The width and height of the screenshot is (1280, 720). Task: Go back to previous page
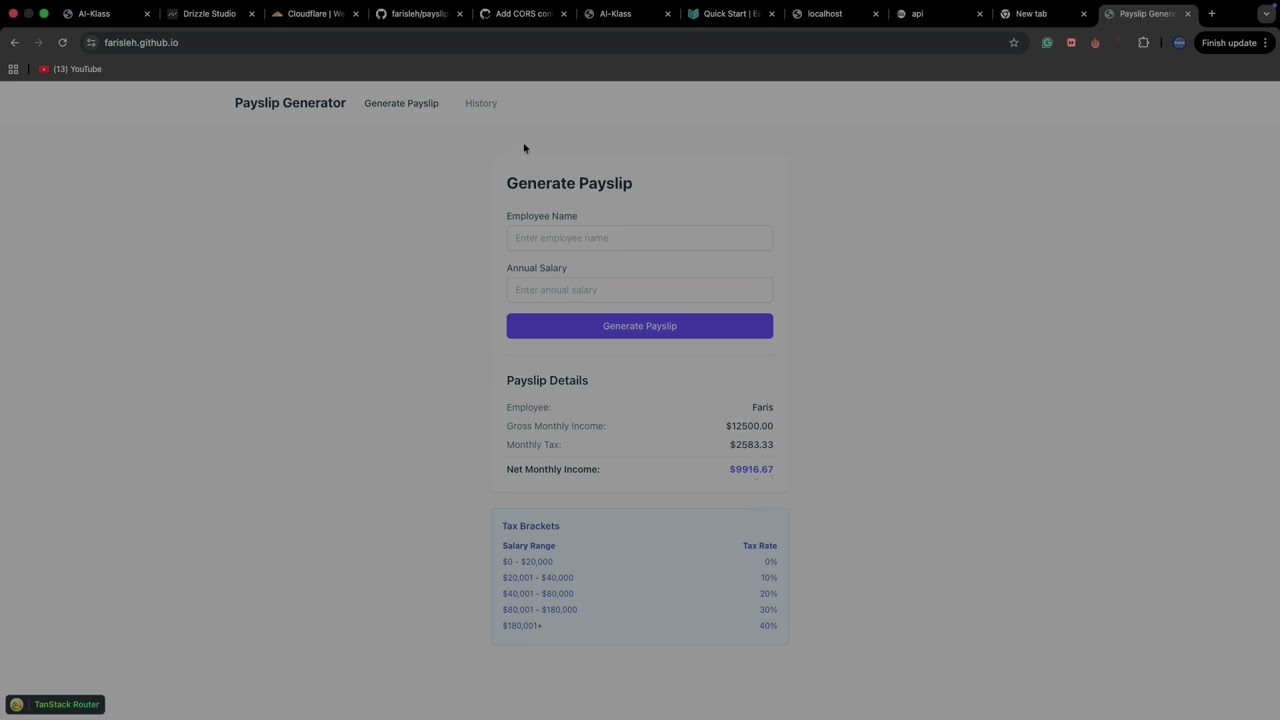pyautogui.click(x=14, y=43)
